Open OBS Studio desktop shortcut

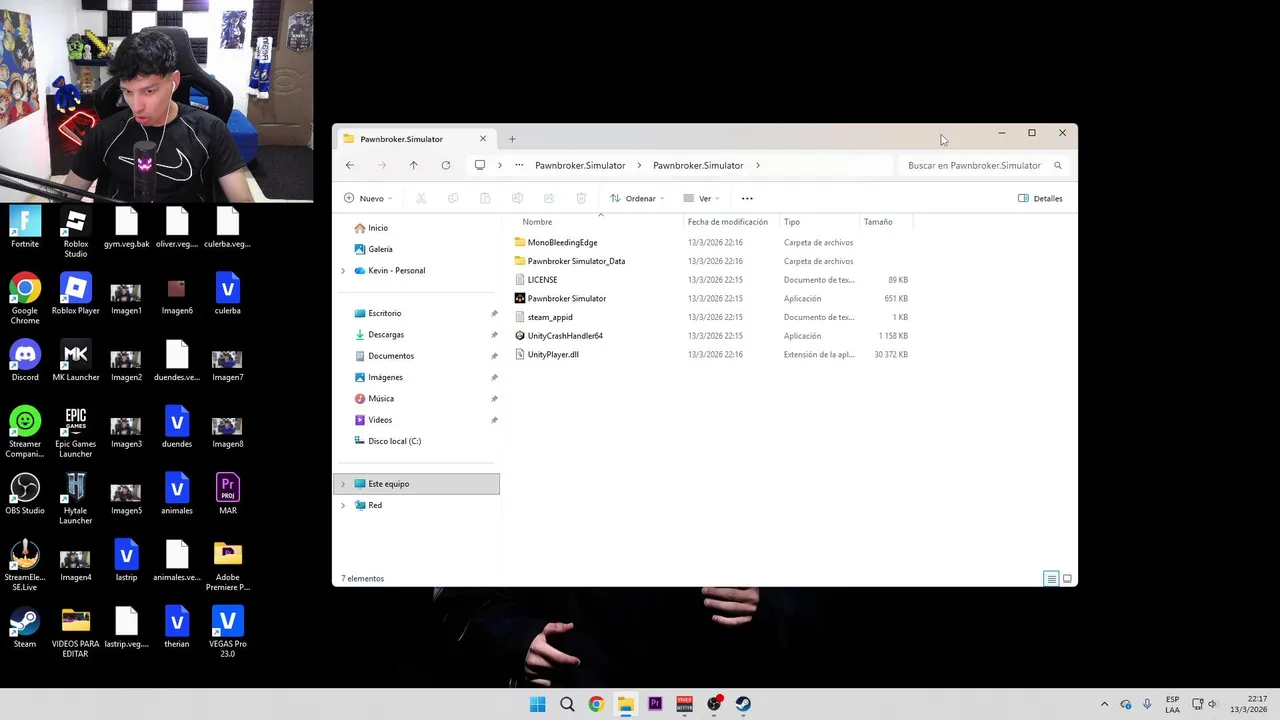pos(25,494)
